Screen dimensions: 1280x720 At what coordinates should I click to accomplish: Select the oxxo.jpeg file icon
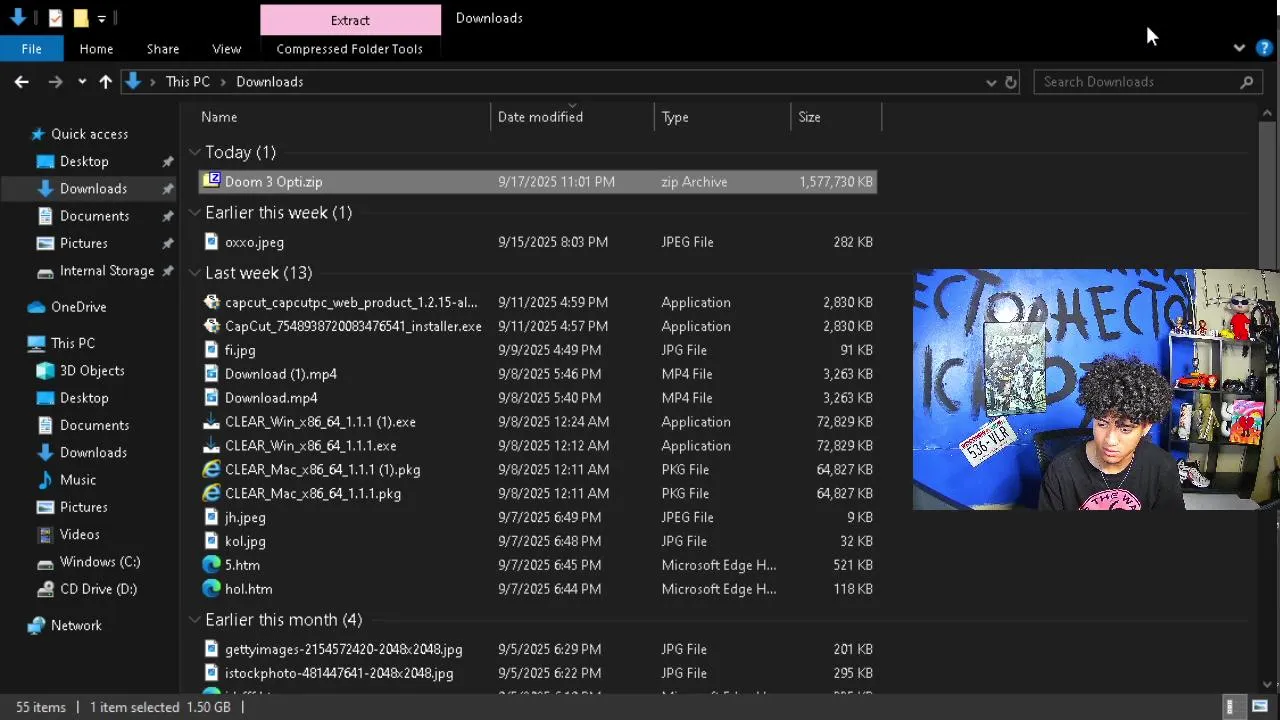[x=211, y=241]
